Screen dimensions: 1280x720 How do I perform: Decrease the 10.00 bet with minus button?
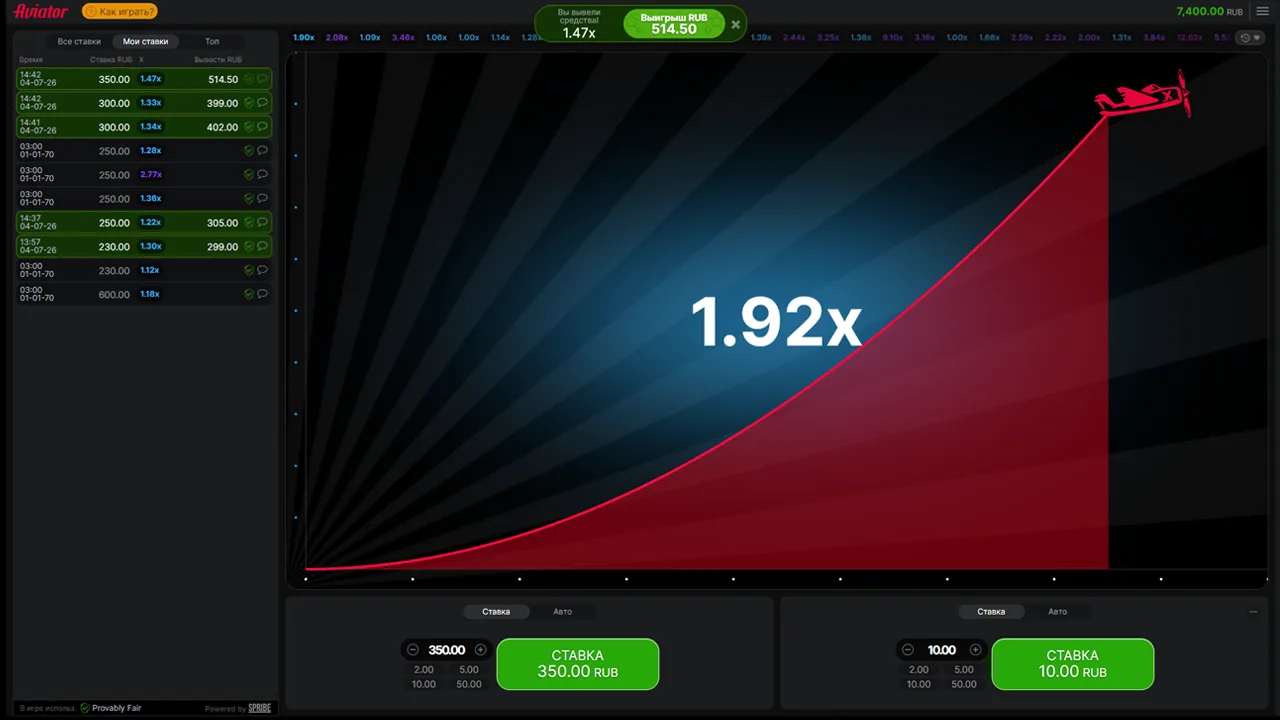908,650
